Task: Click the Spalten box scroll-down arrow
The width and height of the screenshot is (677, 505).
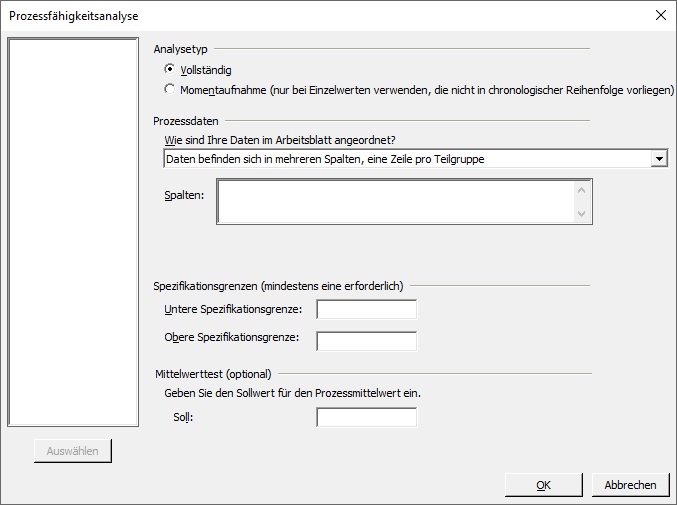Action: pyautogui.click(x=582, y=213)
